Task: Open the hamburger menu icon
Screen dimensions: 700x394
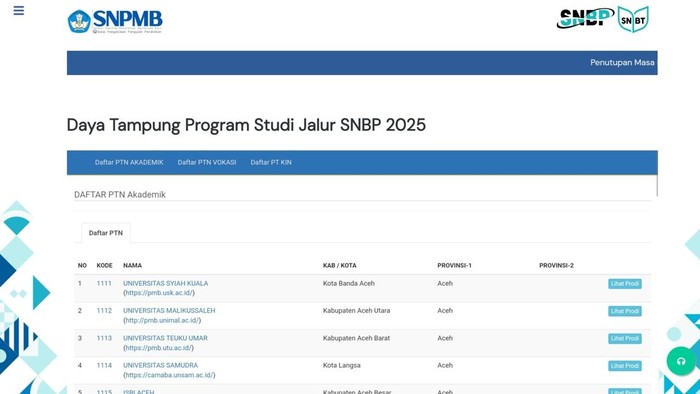Action: coord(19,10)
